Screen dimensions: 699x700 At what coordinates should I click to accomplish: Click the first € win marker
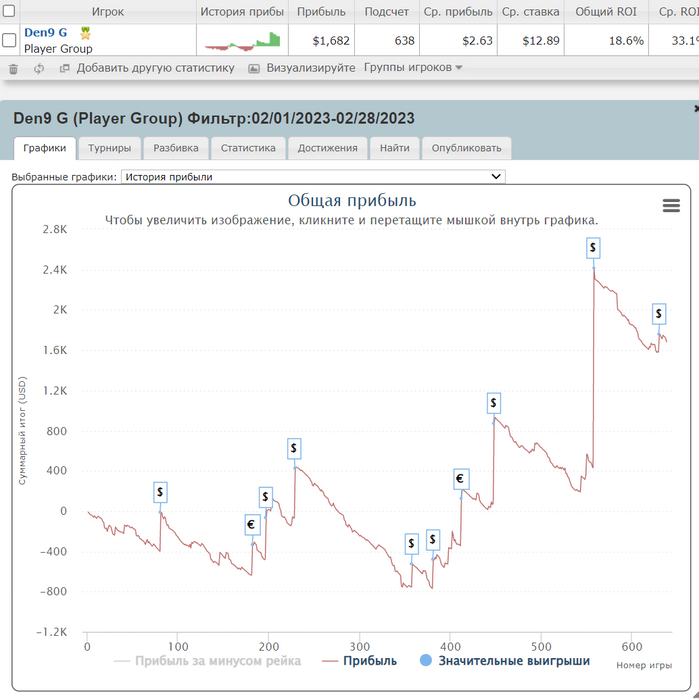(252, 525)
